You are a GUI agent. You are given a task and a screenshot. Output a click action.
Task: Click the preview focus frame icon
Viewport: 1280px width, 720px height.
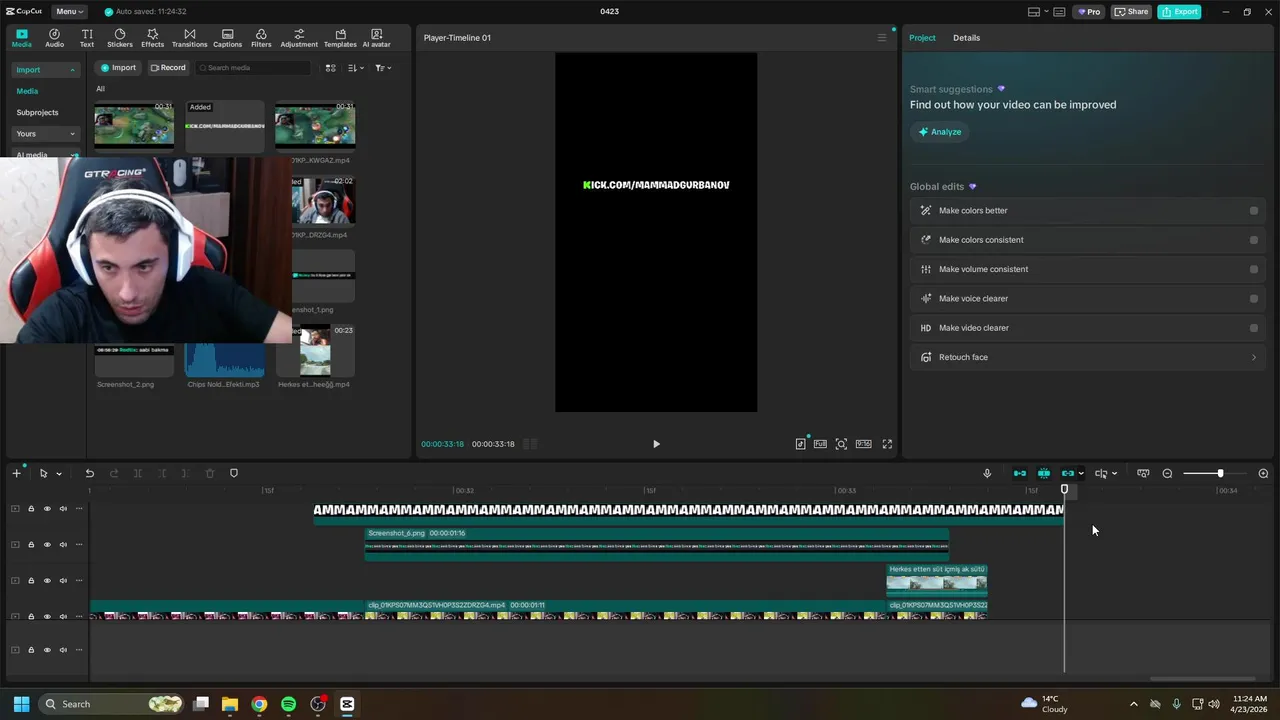[841, 444]
